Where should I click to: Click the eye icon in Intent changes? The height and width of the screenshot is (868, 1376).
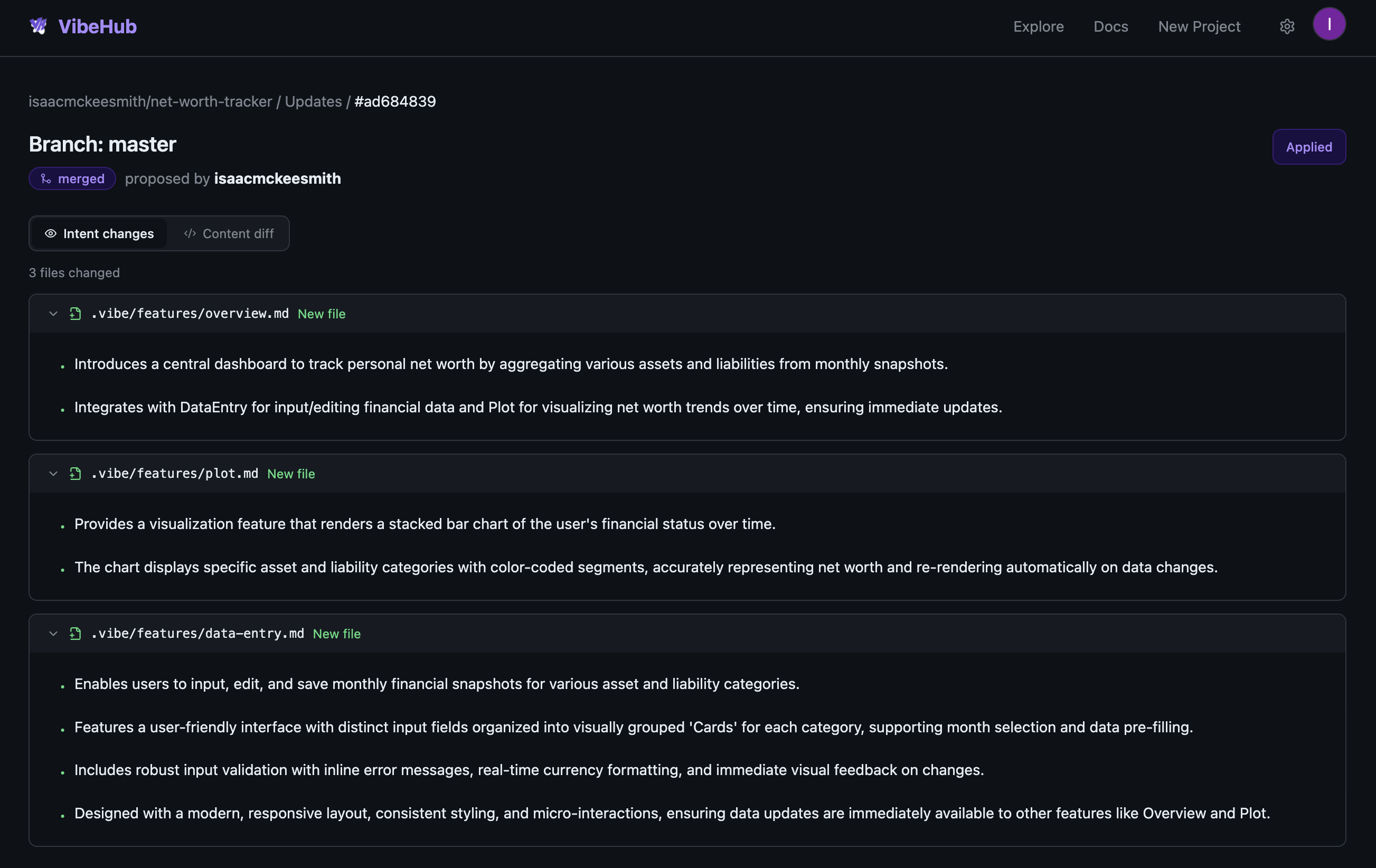point(50,233)
